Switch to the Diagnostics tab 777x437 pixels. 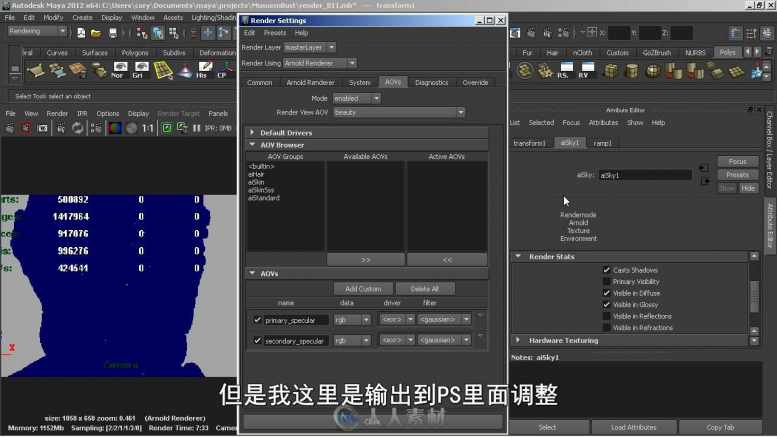click(431, 83)
